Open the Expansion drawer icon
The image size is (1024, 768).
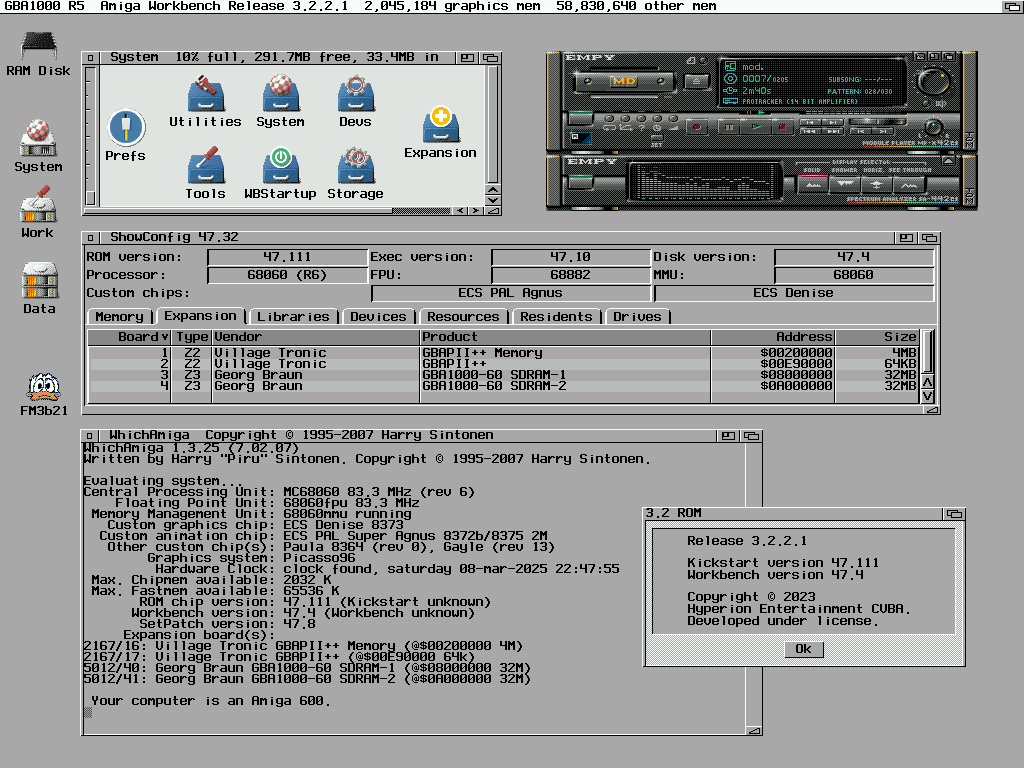pos(440,125)
